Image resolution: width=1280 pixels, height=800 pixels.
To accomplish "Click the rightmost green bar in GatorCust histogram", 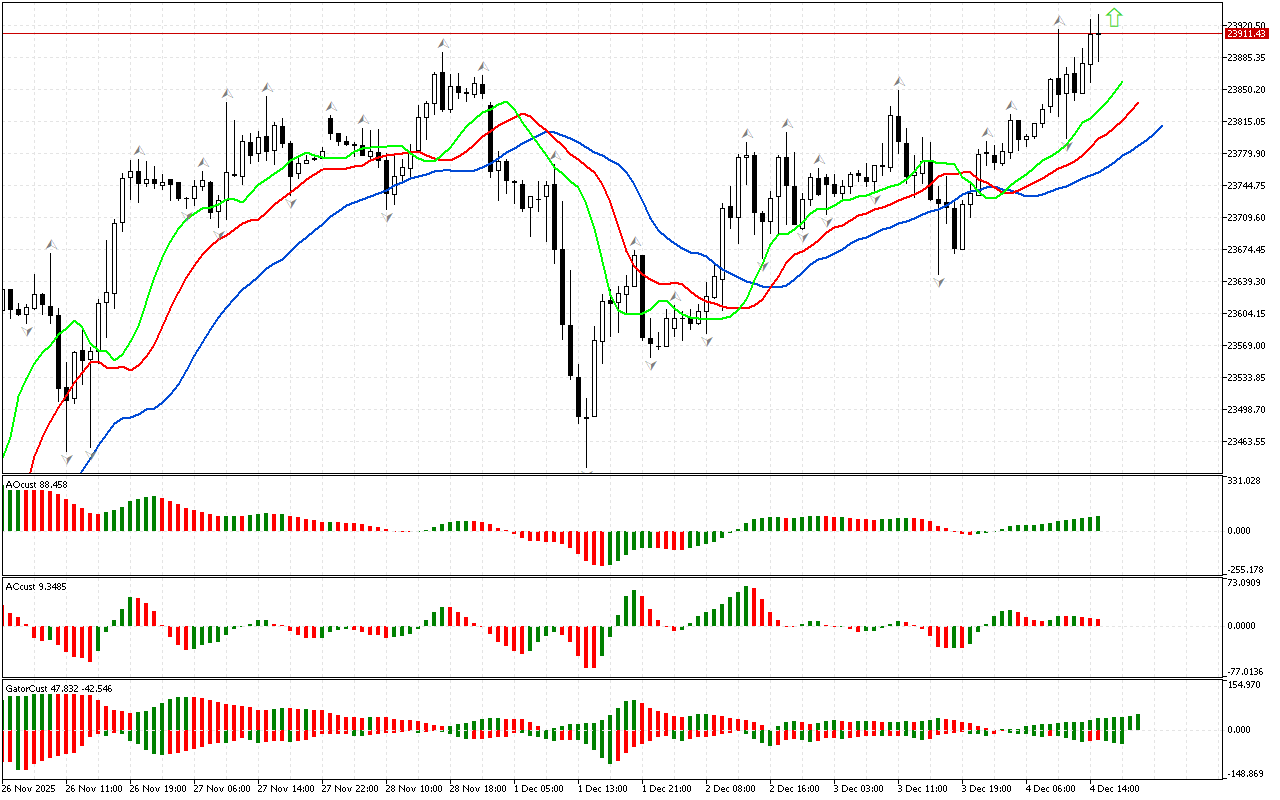I will tap(1138, 722).
